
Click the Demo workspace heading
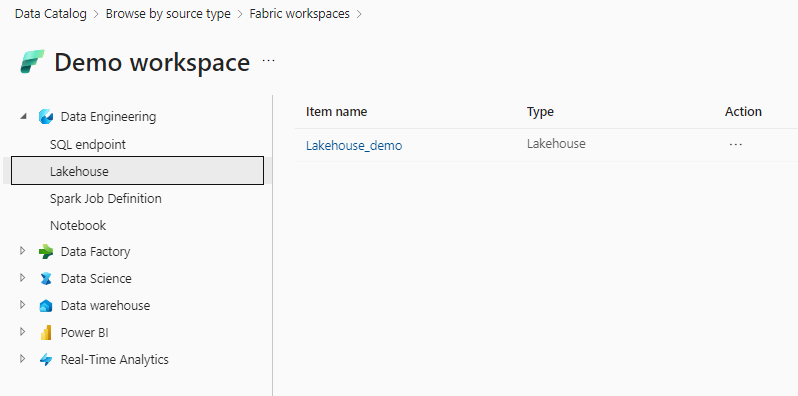(152, 62)
